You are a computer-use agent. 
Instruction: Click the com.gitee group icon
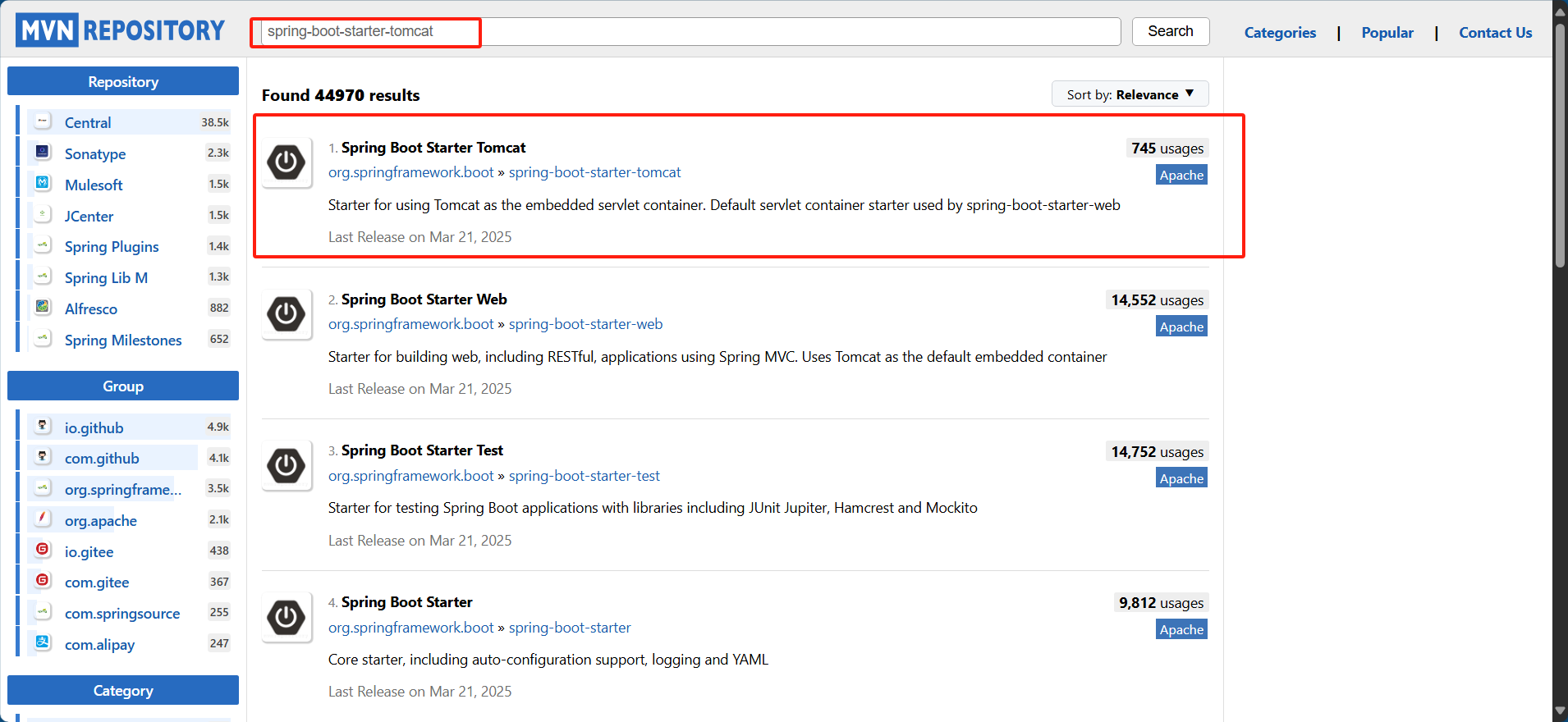point(43,581)
